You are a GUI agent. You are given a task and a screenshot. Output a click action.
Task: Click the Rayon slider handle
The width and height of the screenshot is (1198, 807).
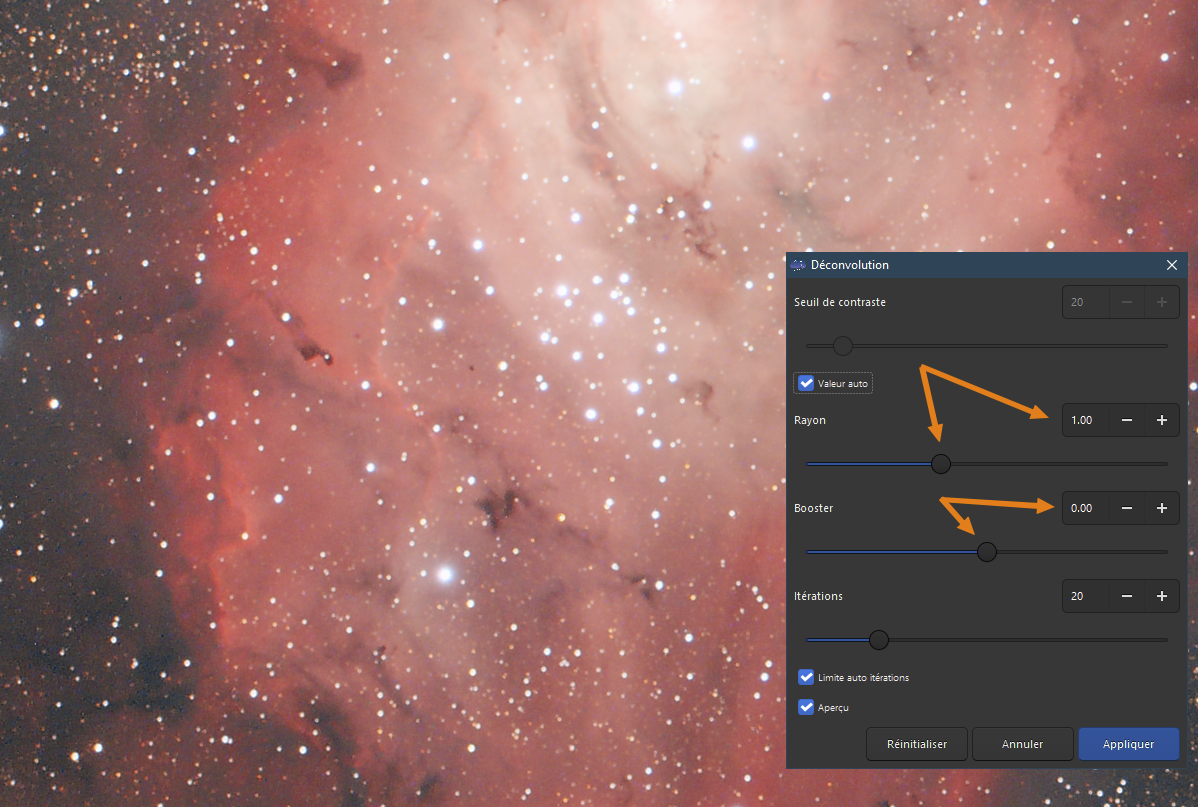click(941, 464)
